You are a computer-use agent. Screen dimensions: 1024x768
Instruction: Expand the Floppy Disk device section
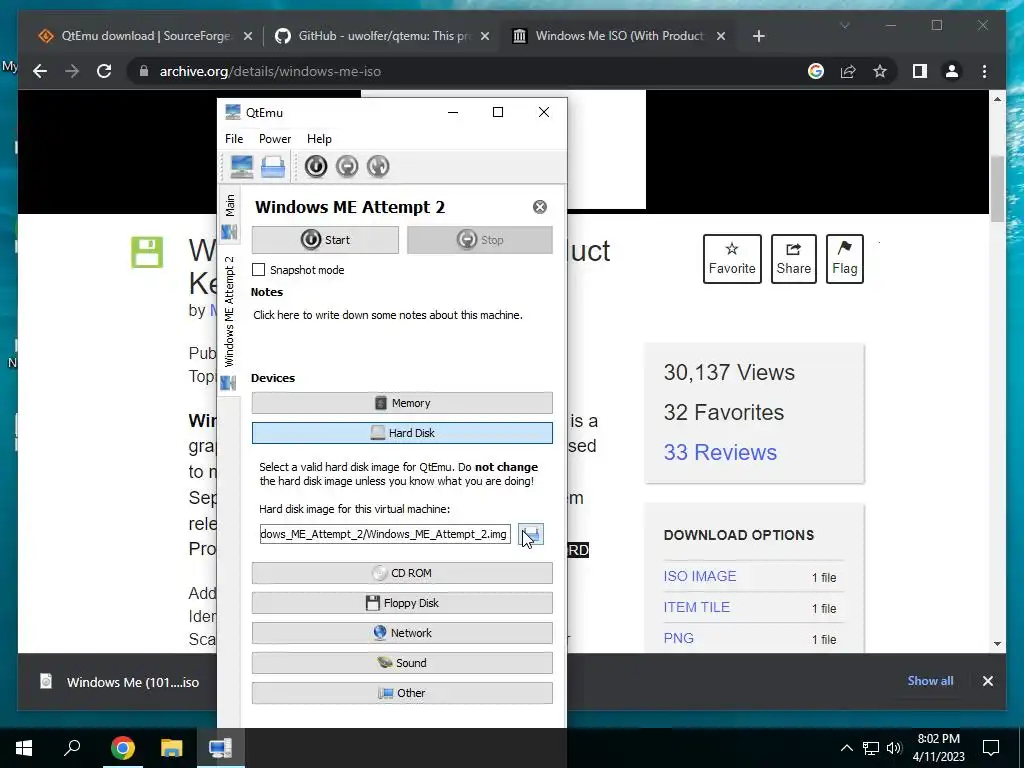[x=402, y=603]
